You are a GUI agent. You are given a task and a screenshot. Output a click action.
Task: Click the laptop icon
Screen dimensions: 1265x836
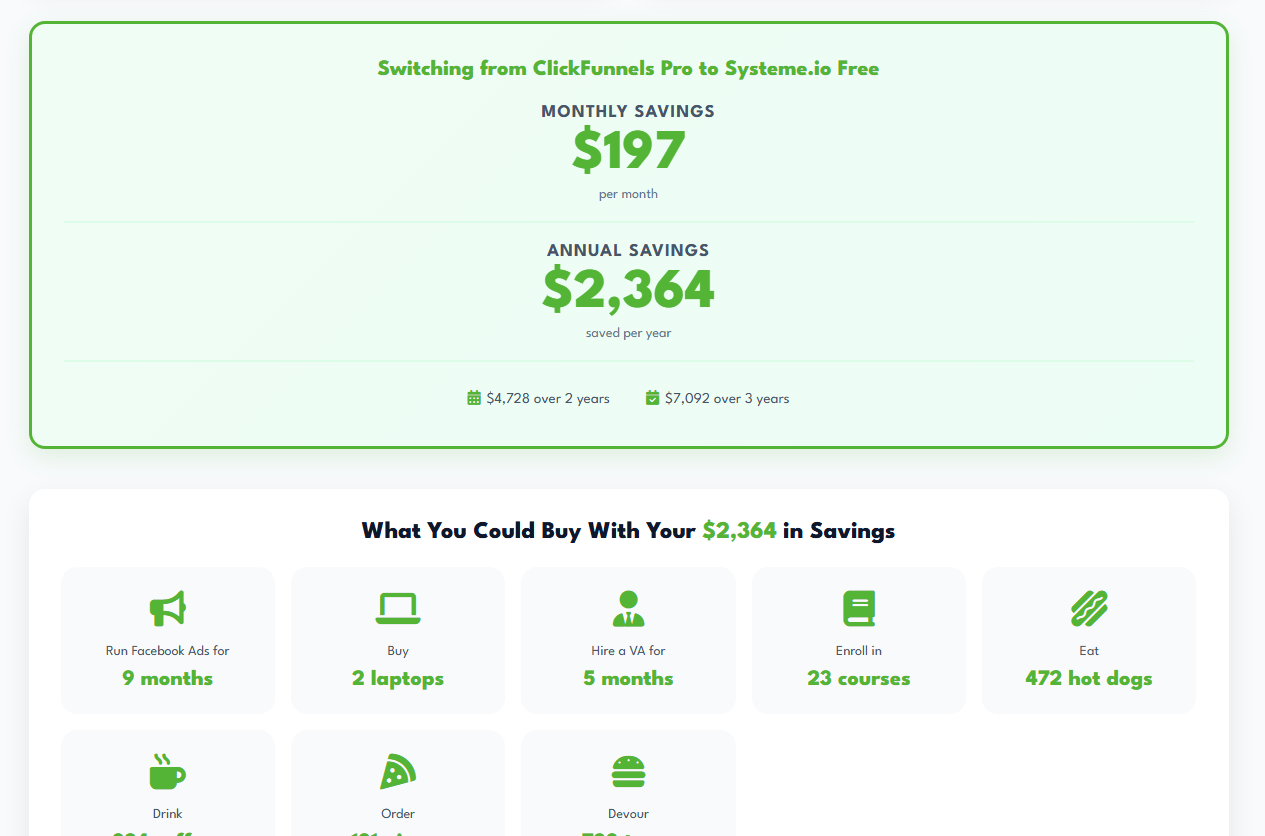(398, 607)
